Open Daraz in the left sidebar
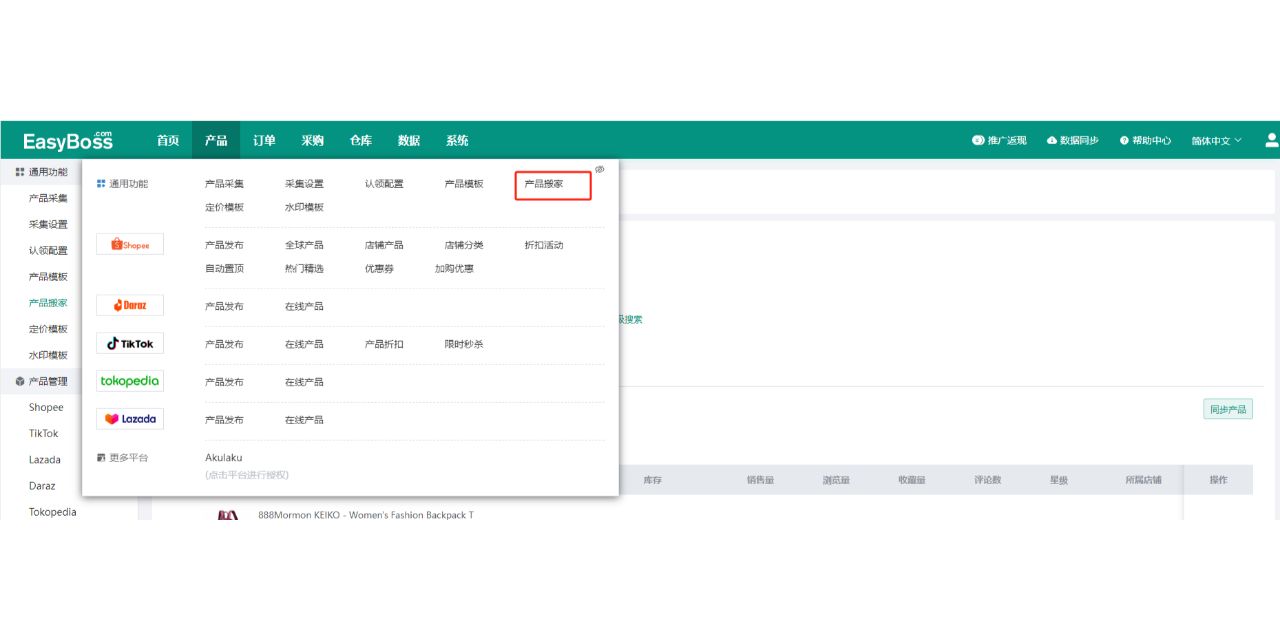 42,486
